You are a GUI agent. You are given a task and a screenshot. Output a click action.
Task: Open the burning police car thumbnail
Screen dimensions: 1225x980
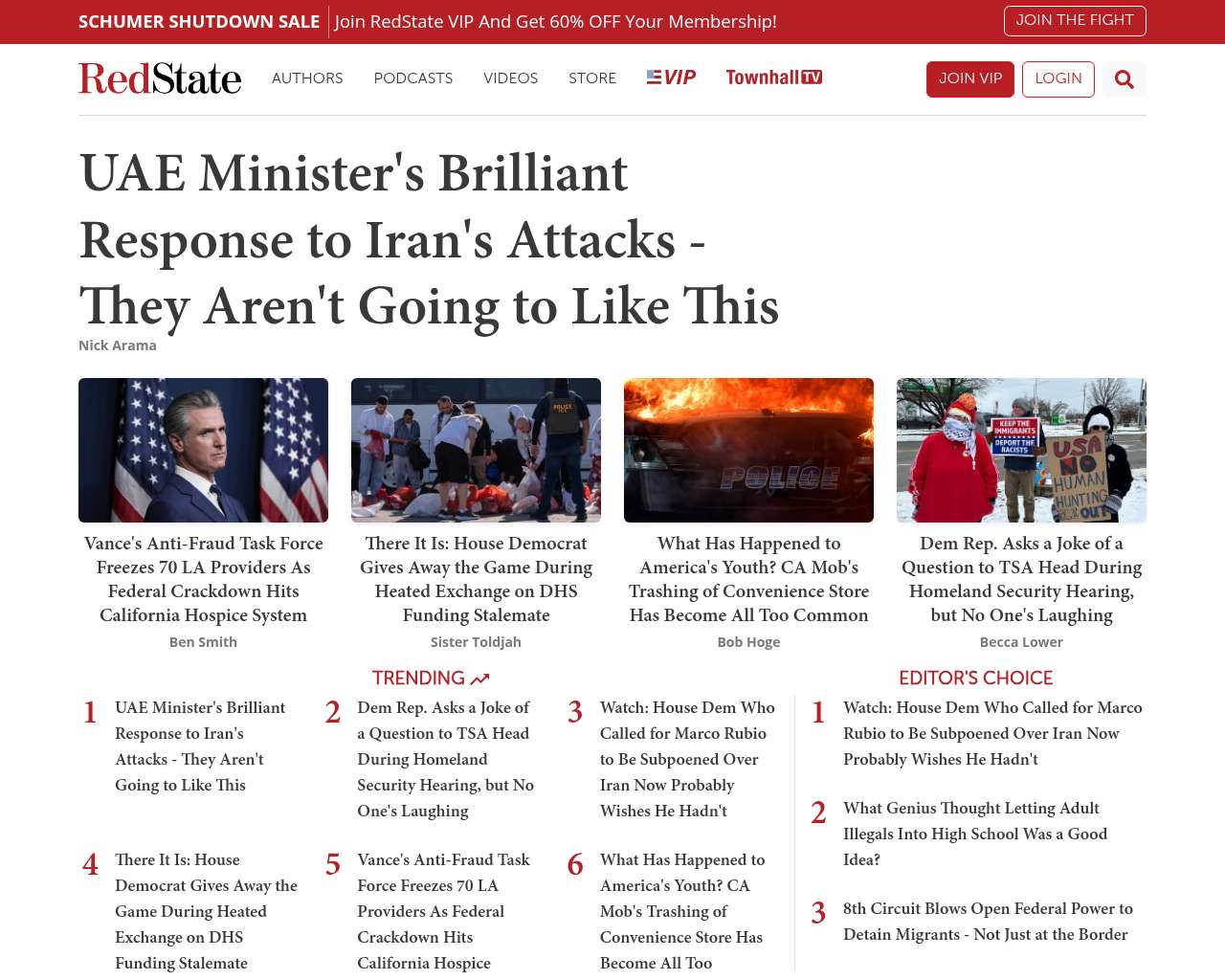748,450
